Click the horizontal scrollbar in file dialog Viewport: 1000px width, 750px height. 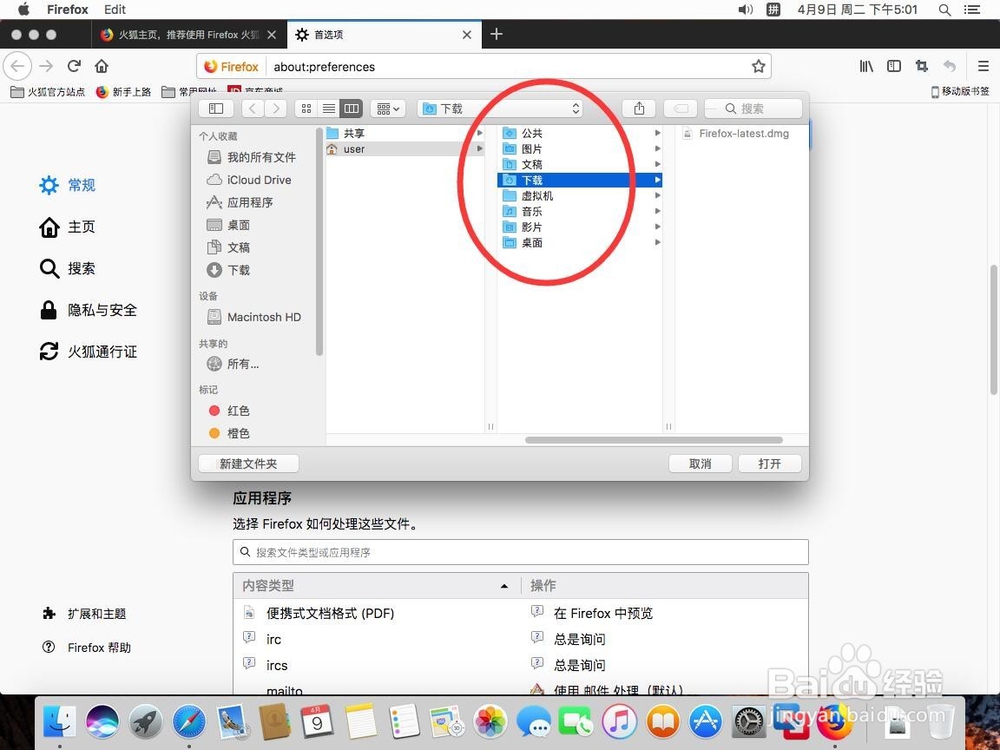click(654, 440)
